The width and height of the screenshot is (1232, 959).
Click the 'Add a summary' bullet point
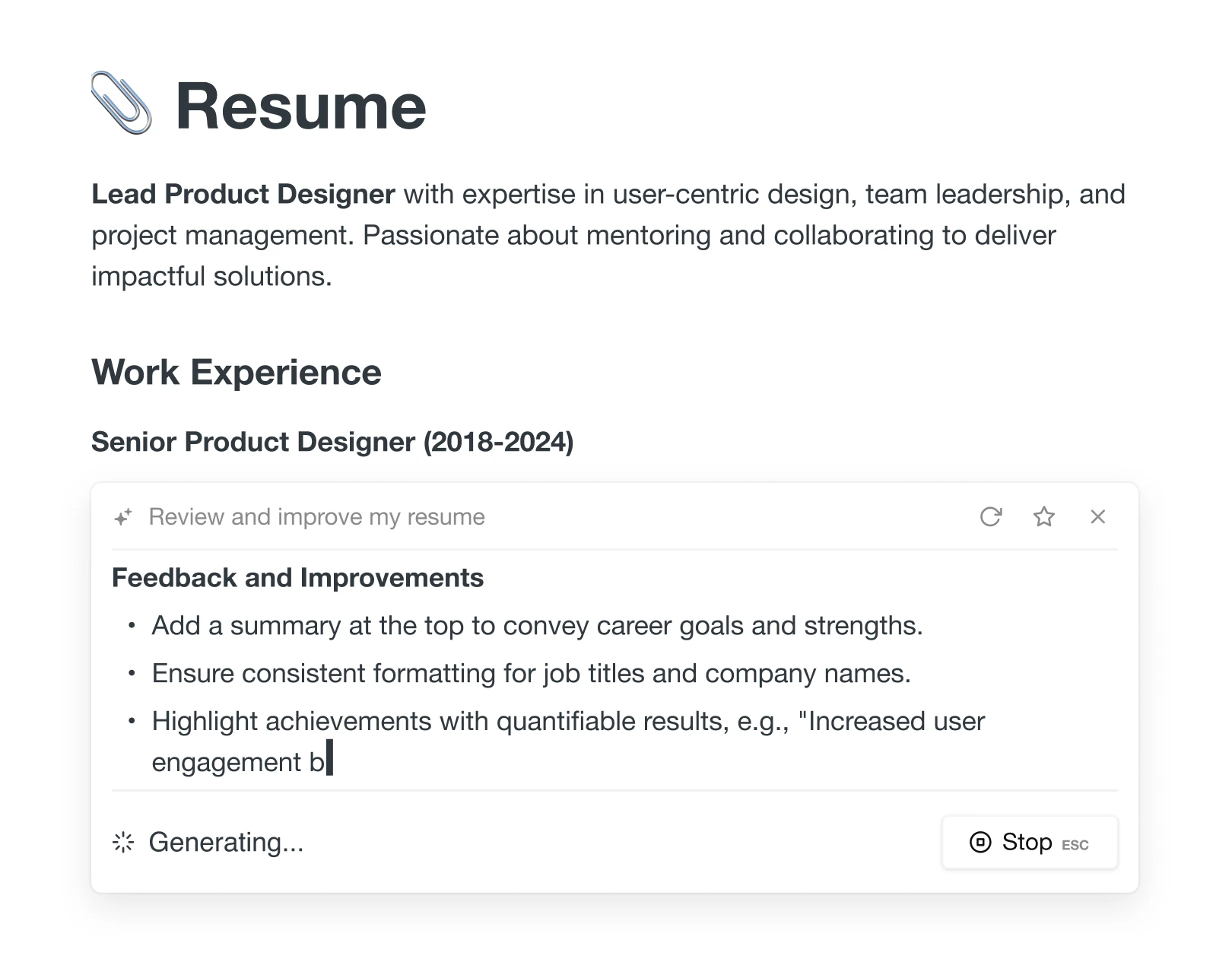pos(536,626)
